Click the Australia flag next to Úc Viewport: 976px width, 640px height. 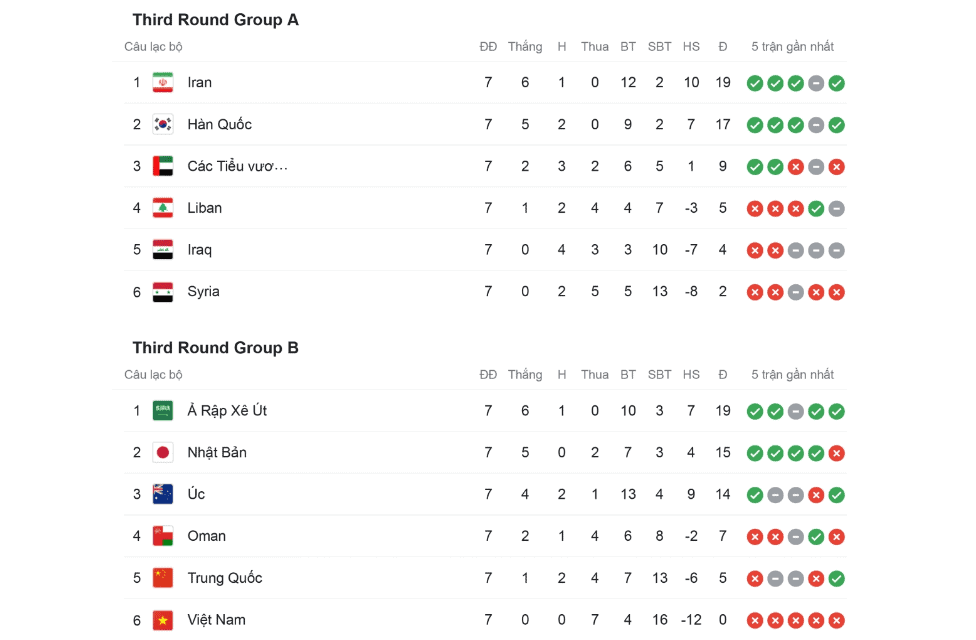[x=163, y=494]
